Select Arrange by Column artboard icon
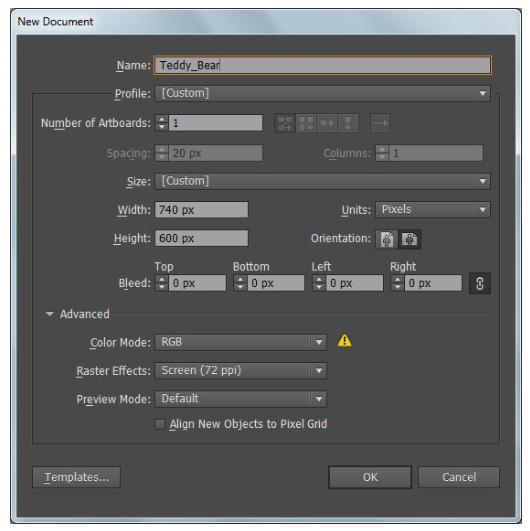This screenshot has width=530, height=531. (x=348, y=123)
